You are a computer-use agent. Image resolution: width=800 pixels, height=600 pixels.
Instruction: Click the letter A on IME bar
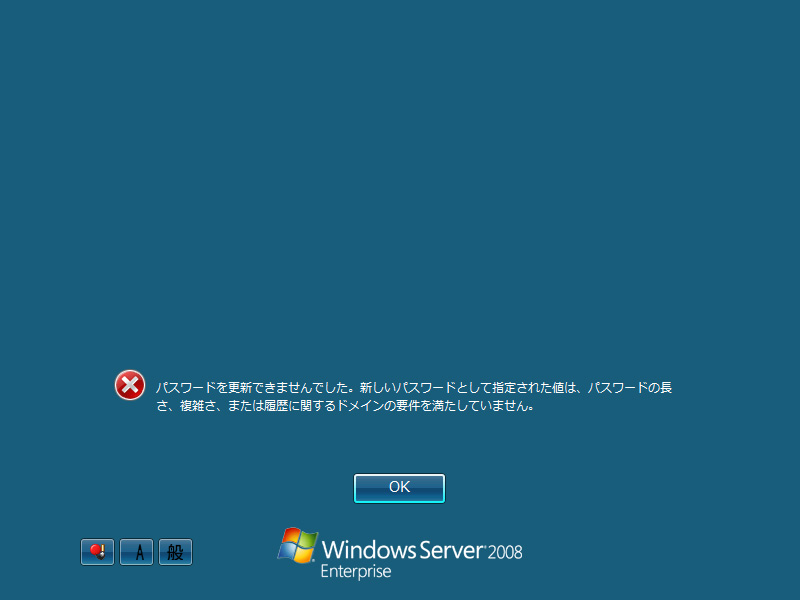(139, 552)
